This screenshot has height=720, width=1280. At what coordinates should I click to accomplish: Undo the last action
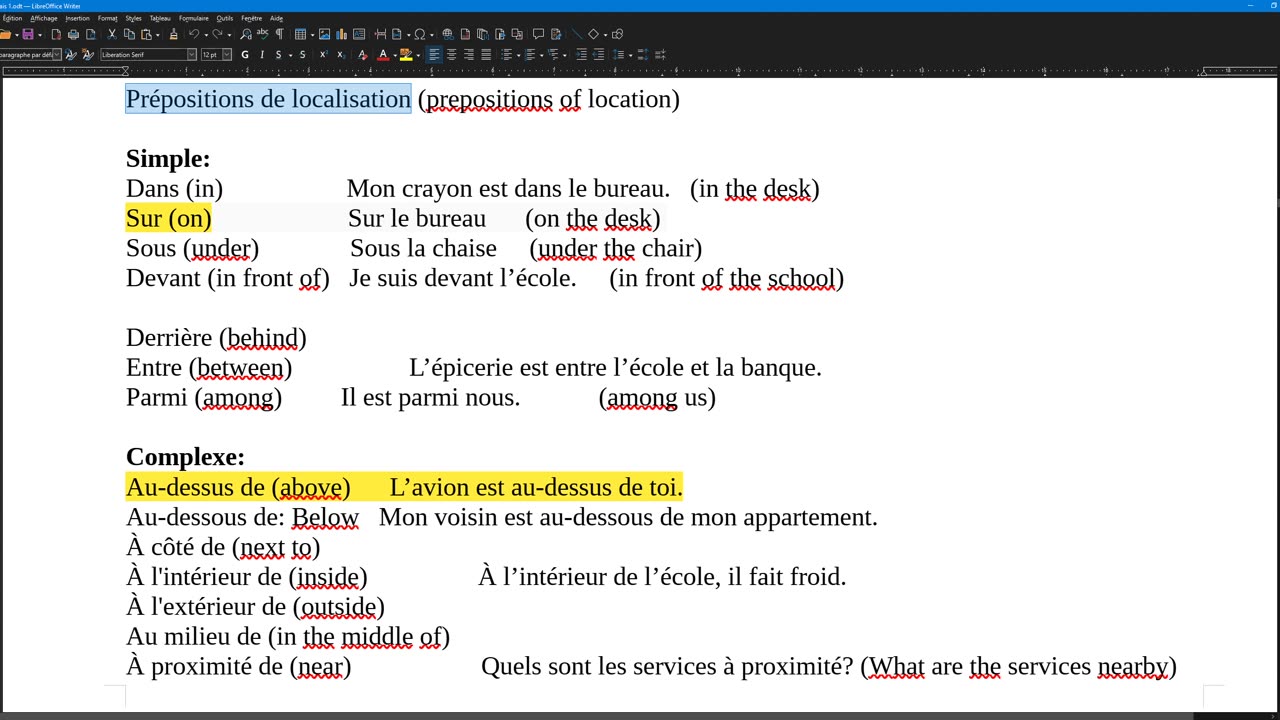(194, 34)
